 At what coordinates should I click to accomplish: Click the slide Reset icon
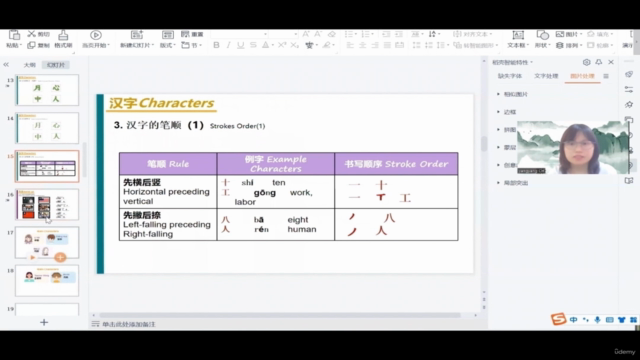[186, 34]
